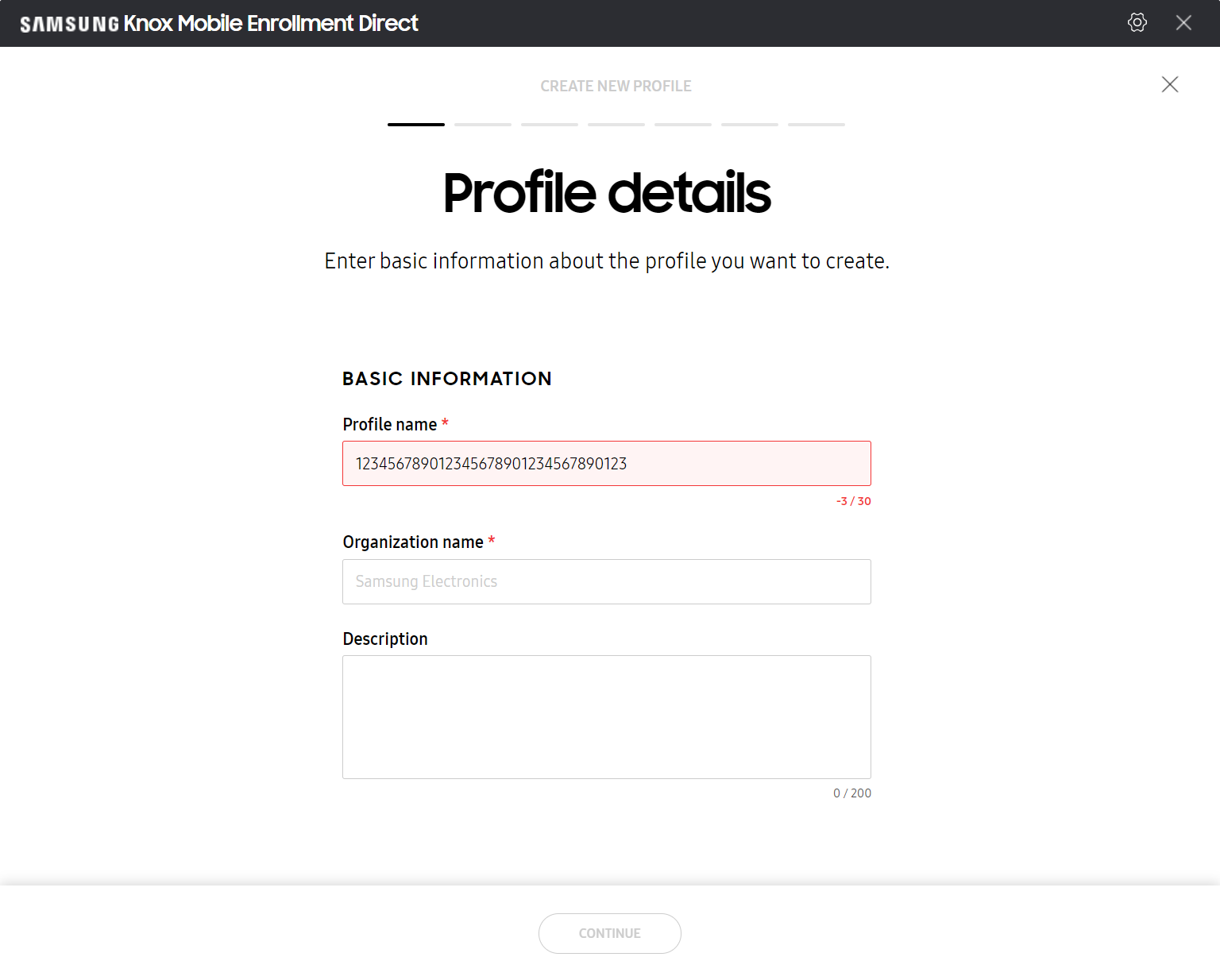The image size is (1220, 980).
Task: Click the 0 / 200 description counter
Action: pyautogui.click(x=852, y=793)
